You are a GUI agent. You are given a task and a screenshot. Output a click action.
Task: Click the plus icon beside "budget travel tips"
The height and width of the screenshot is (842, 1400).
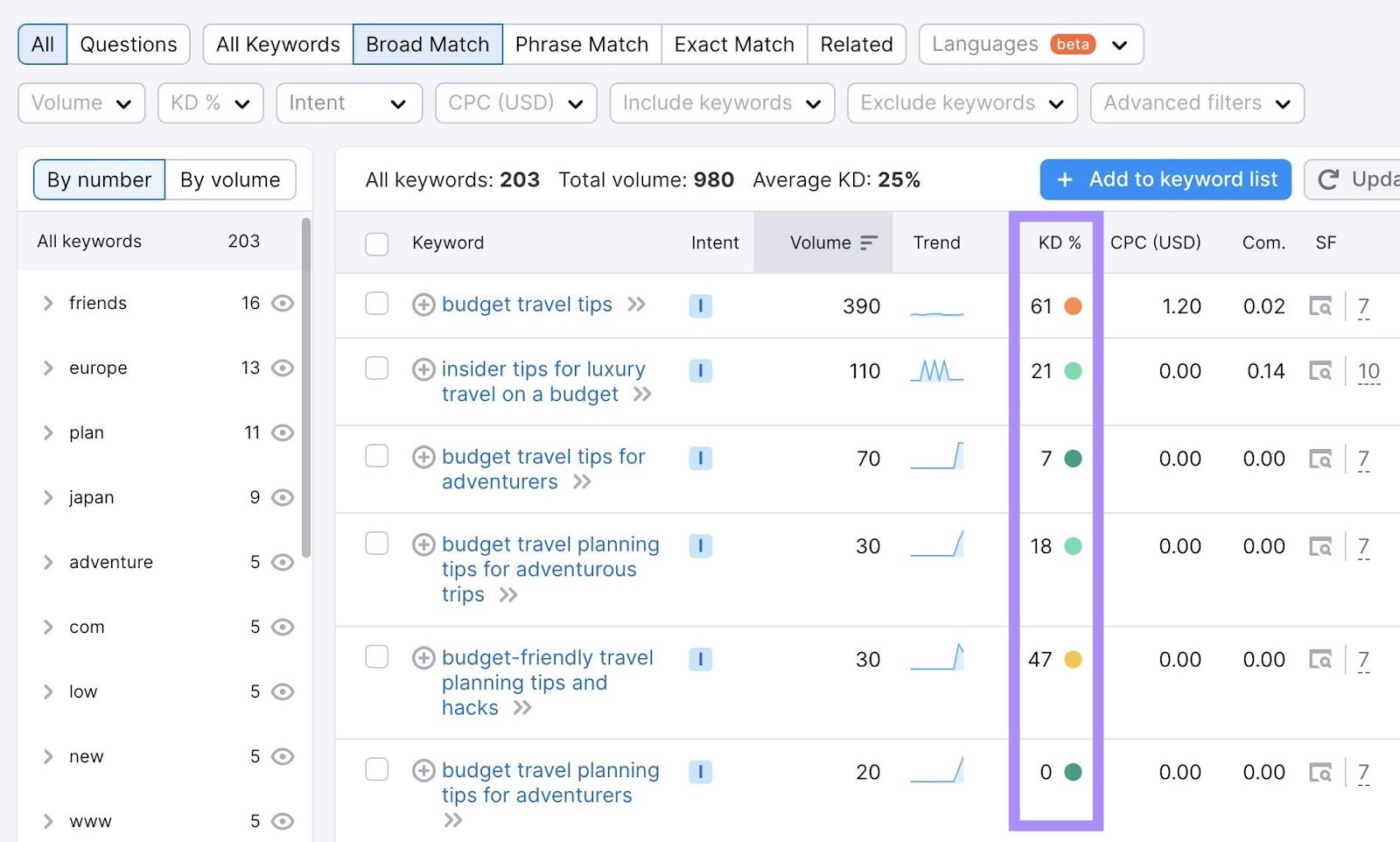423,305
